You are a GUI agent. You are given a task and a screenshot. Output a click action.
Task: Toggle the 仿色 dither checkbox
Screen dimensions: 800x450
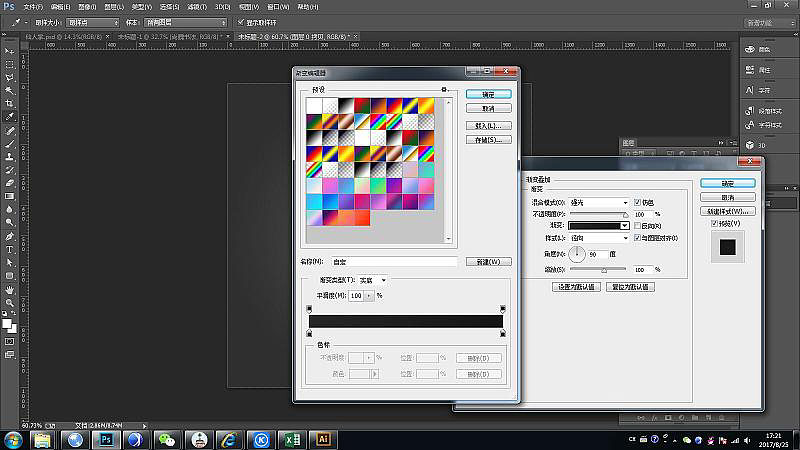pyautogui.click(x=638, y=202)
